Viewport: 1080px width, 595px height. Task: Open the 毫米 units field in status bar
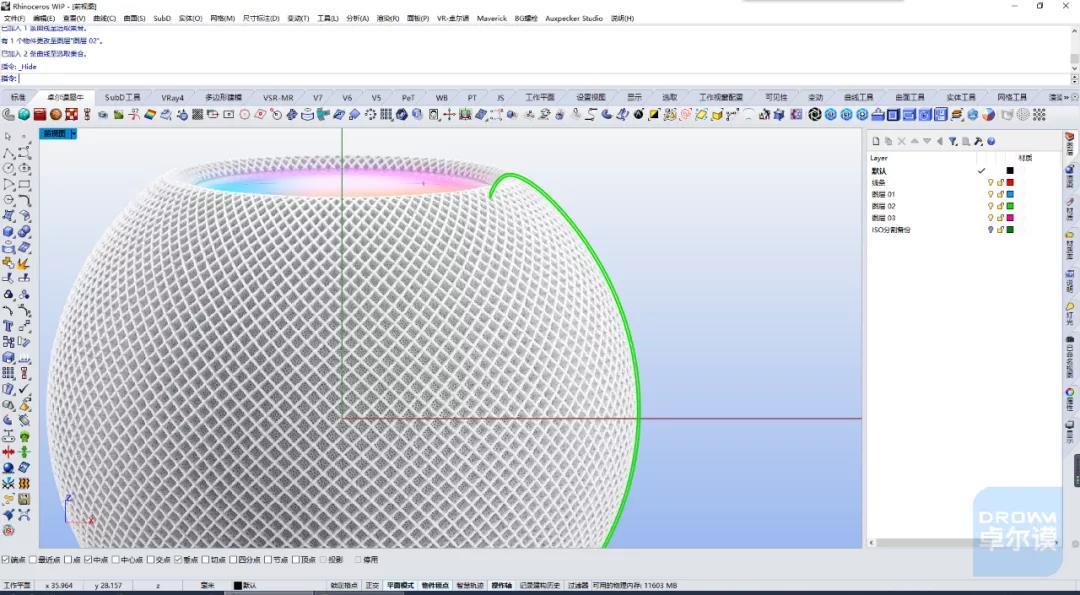click(207, 585)
